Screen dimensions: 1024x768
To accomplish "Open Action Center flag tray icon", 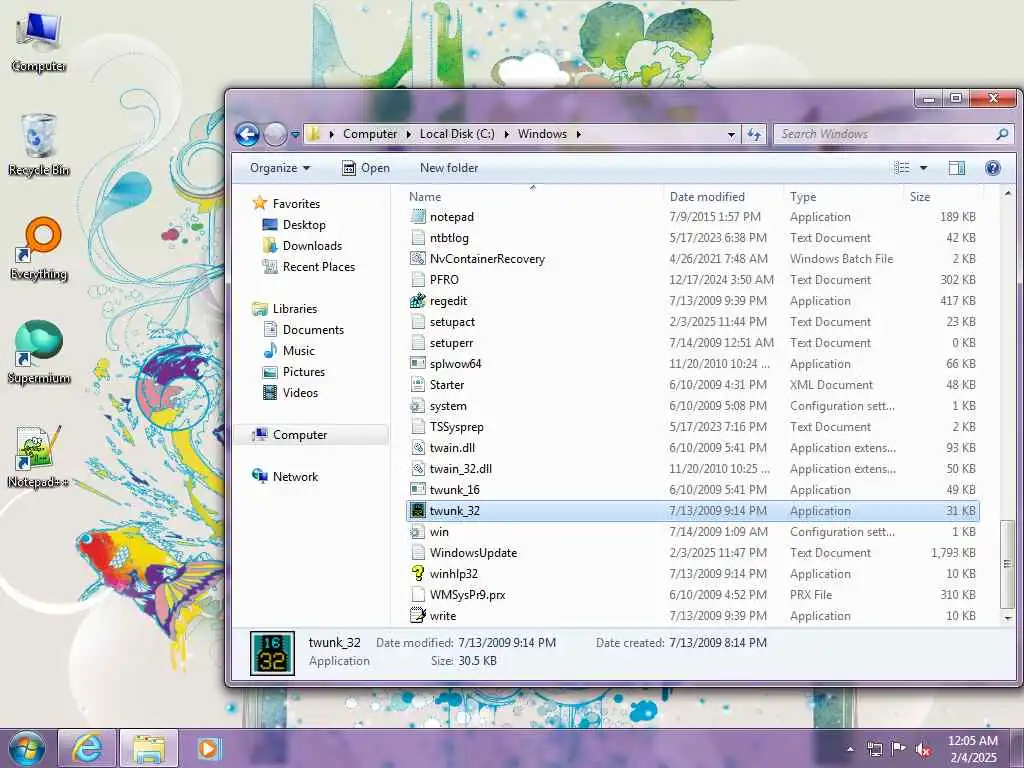I will click(x=899, y=750).
